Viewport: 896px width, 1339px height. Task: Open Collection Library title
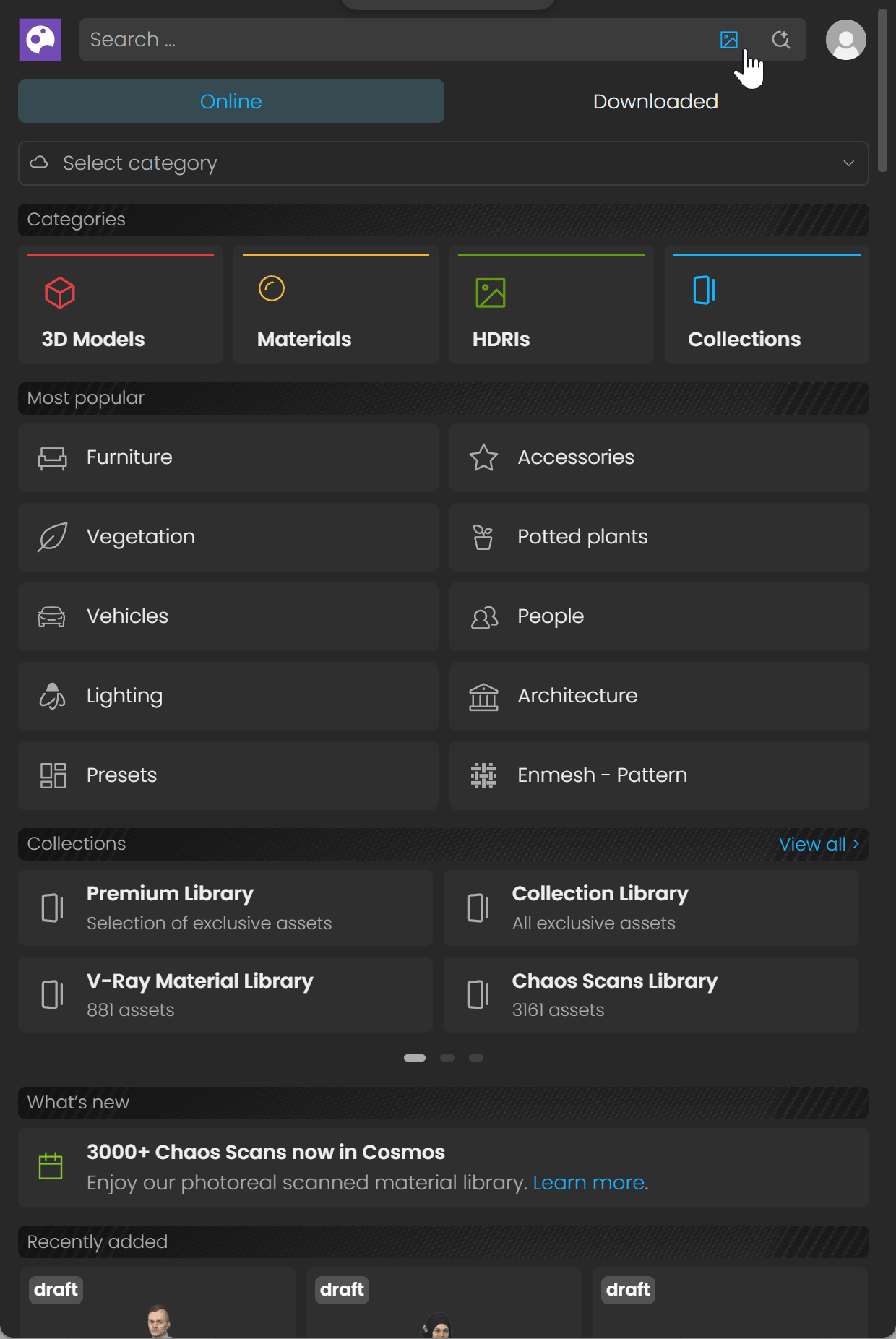[600, 894]
